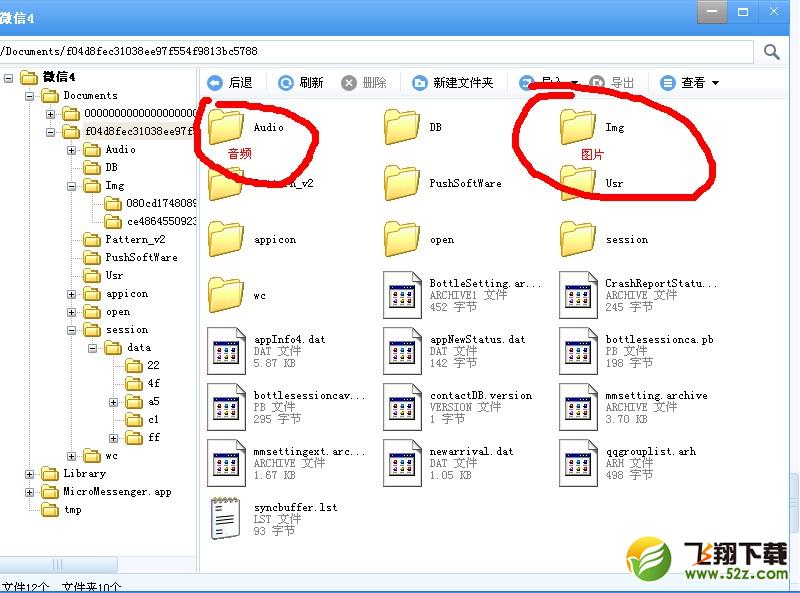800x593 pixels.
Task: Select the wc folder icon in file list
Action: (225, 295)
